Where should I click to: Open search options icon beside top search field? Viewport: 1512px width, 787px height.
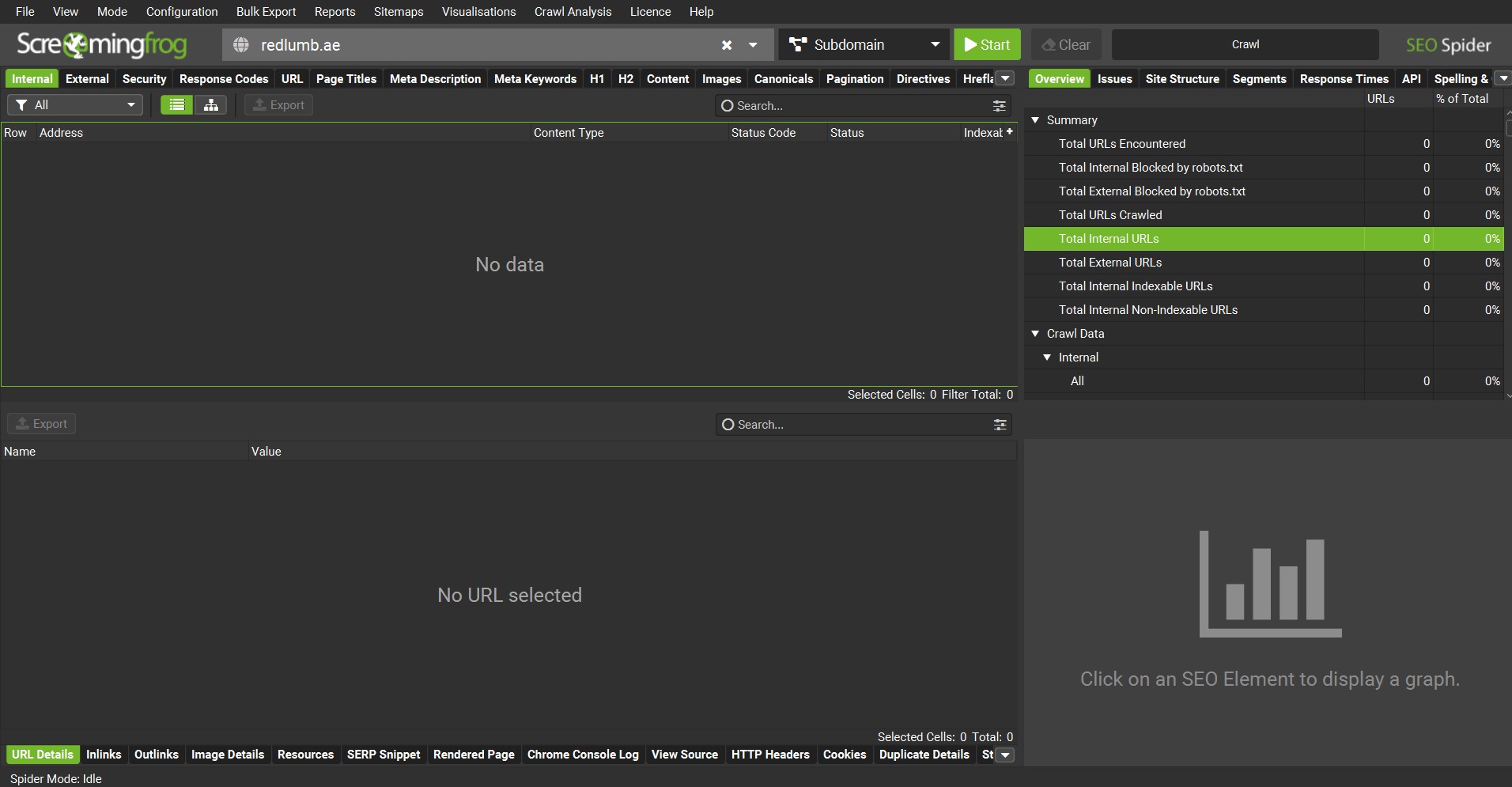point(999,105)
